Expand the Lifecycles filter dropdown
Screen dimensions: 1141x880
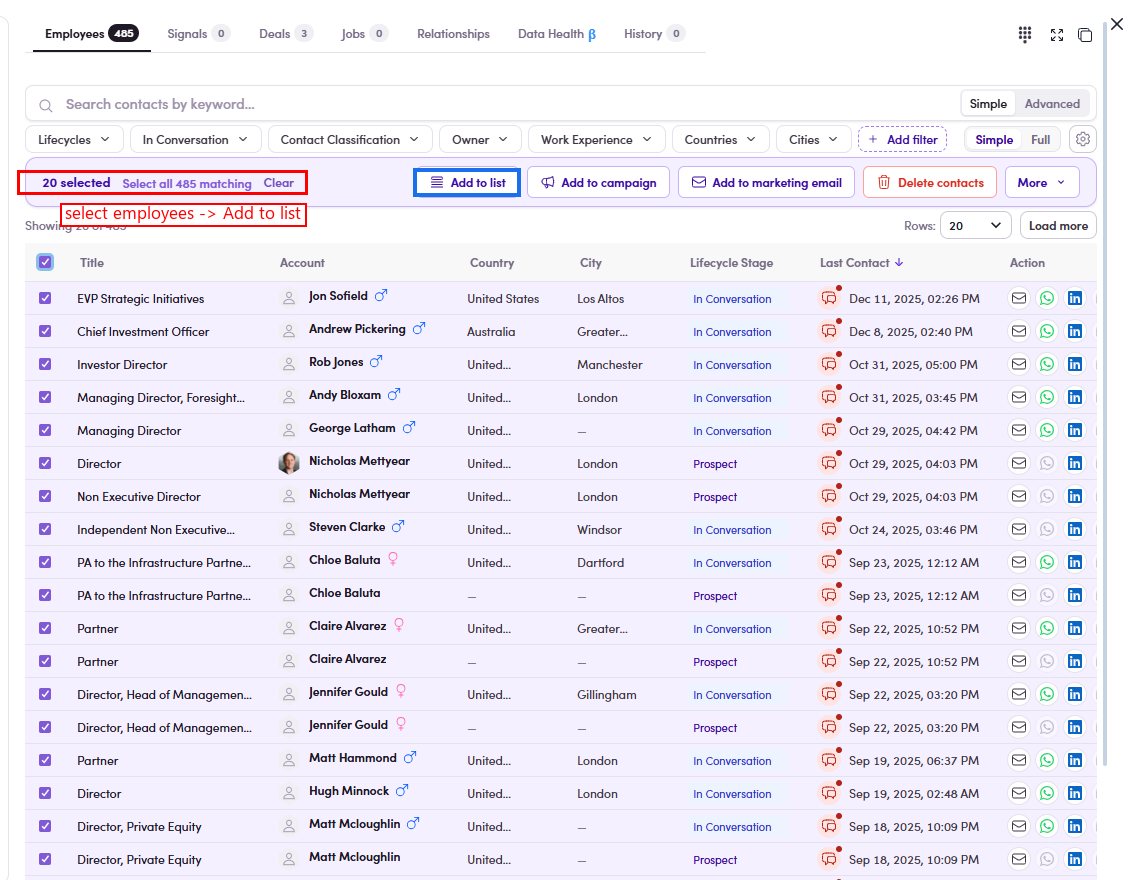(x=74, y=139)
